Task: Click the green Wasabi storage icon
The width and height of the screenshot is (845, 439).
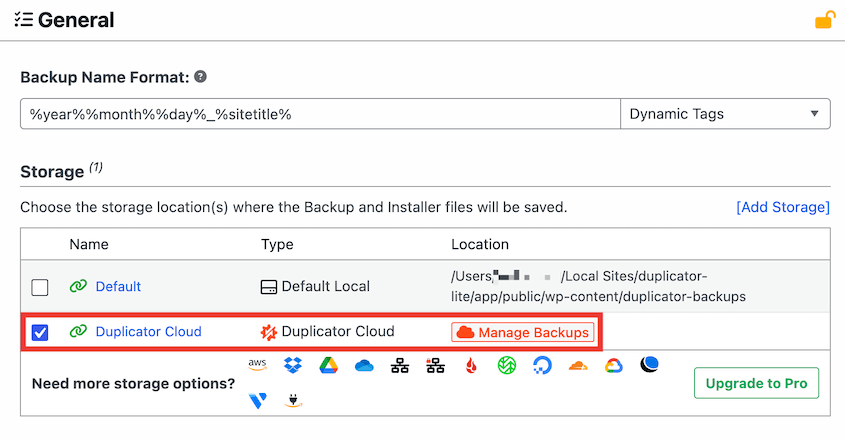Action: [x=507, y=366]
